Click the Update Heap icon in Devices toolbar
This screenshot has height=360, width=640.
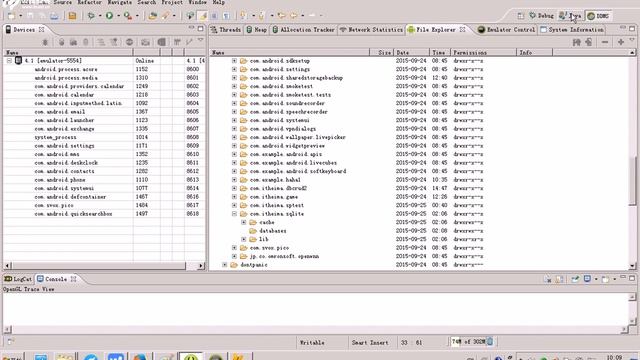(x=61, y=42)
